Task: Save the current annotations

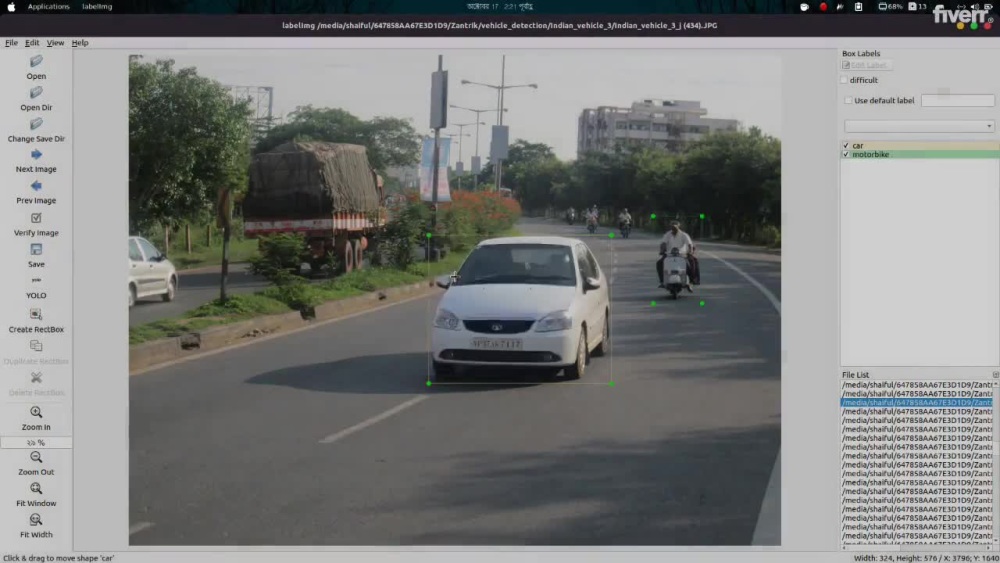Action: click(36, 255)
